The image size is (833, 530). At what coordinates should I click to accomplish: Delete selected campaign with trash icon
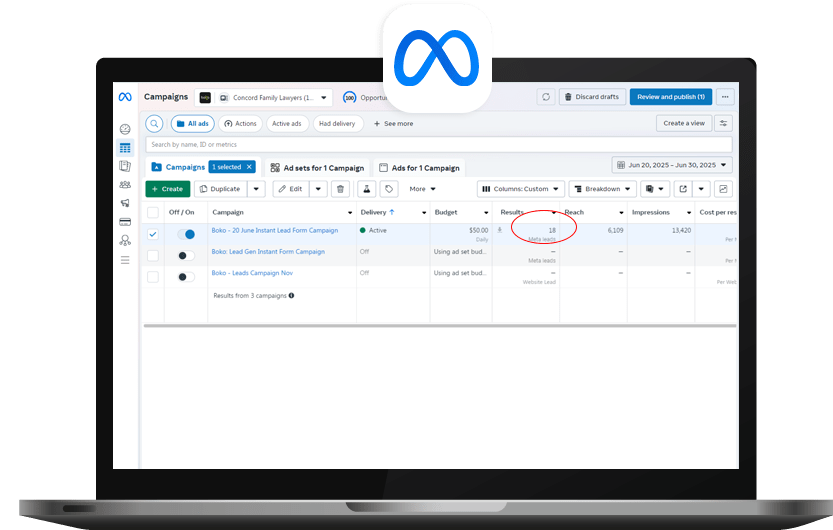pos(341,189)
